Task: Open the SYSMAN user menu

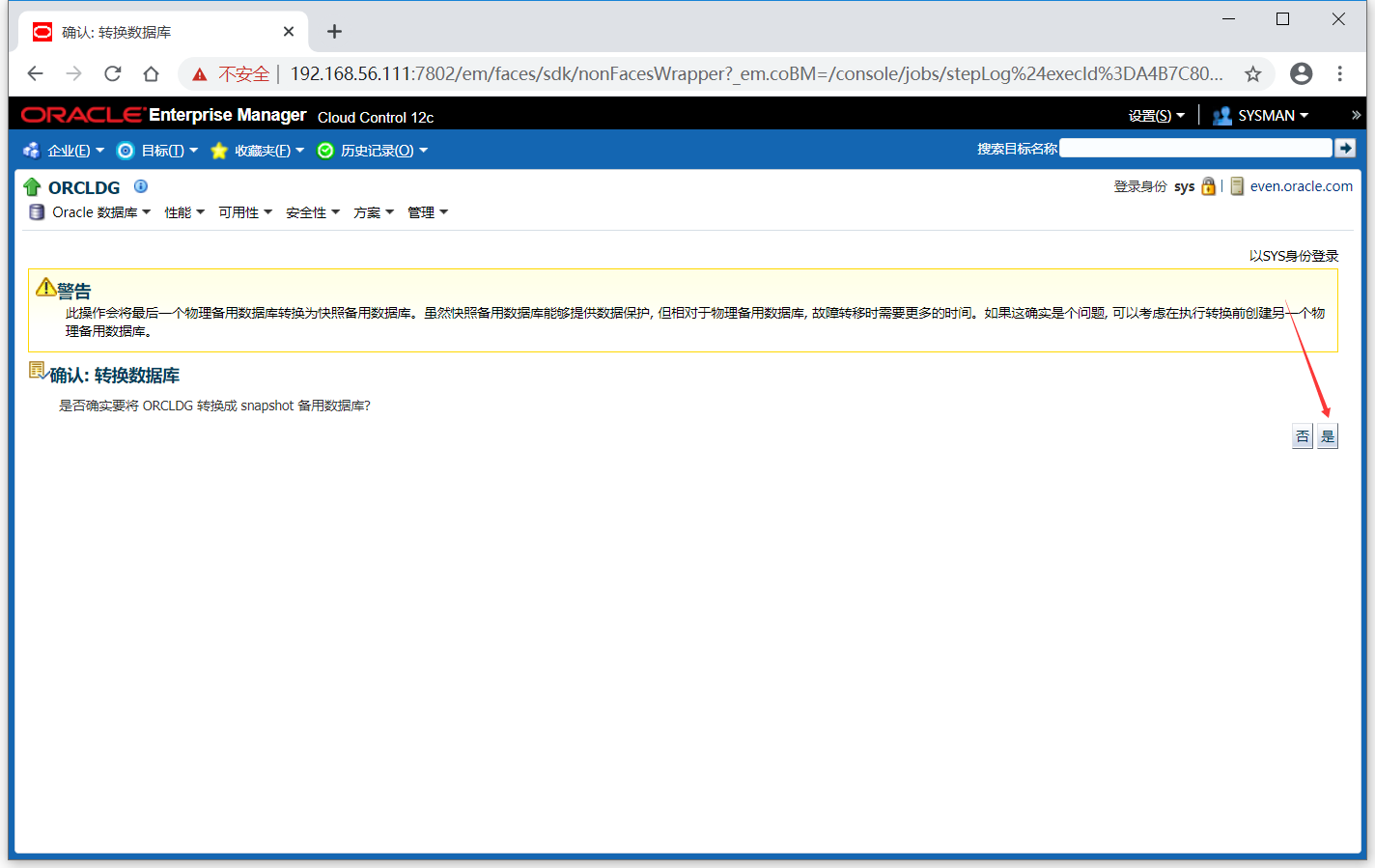Action: 1273,116
